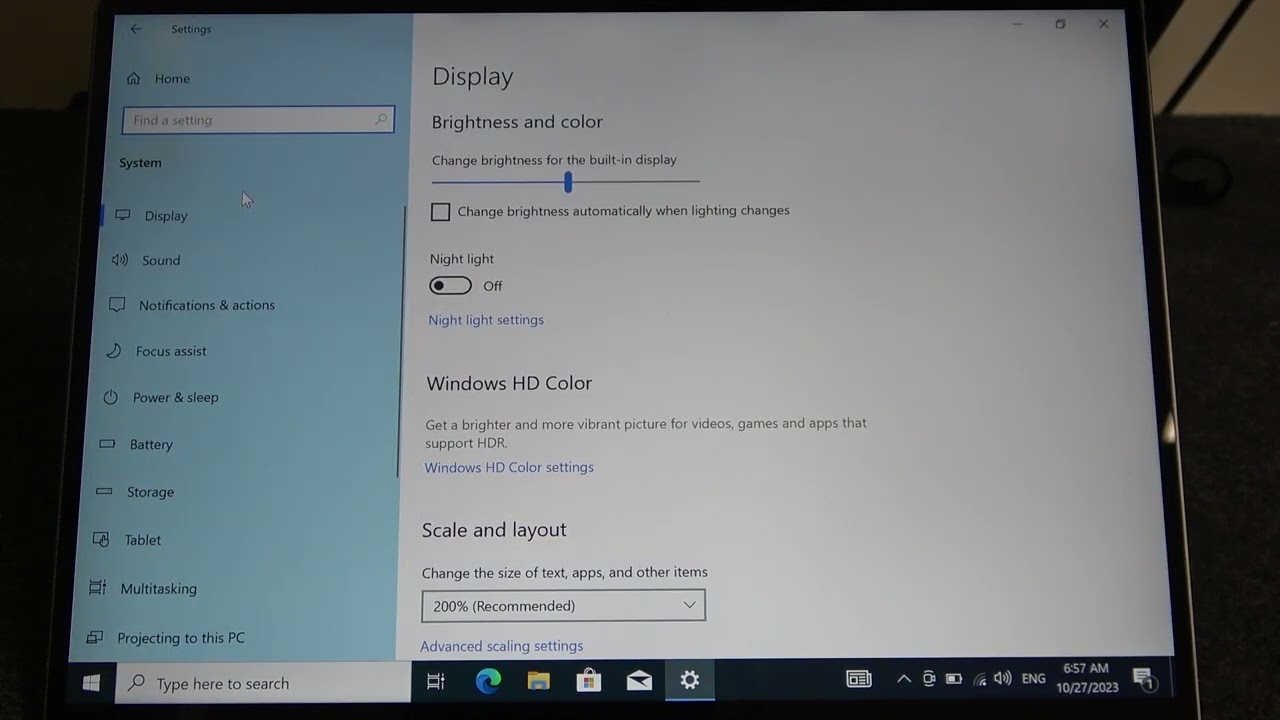Open Task View from taskbar
The image size is (1280, 720).
coord(435,681)
